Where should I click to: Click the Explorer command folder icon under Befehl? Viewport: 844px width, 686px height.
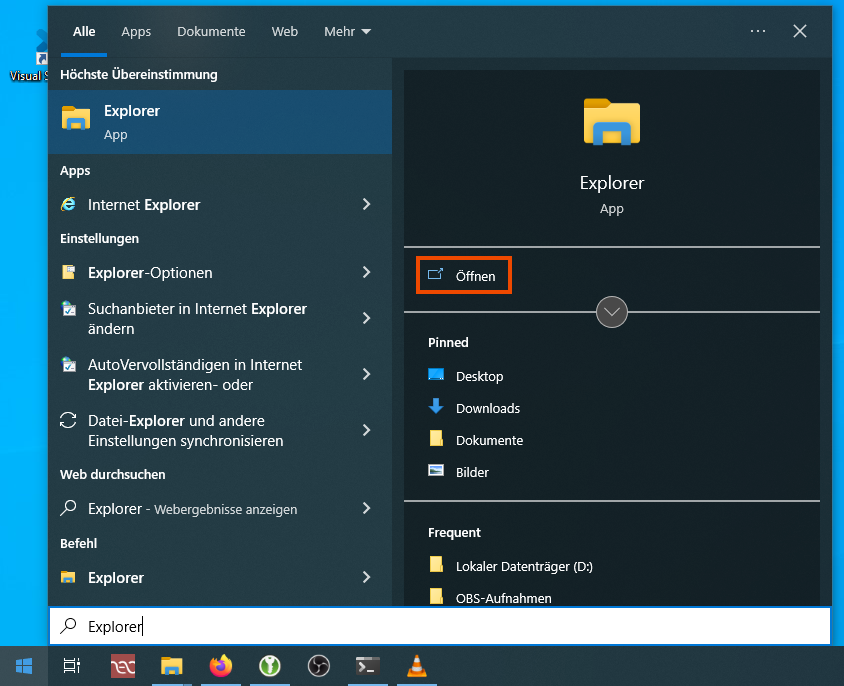(x=68, y=577)
